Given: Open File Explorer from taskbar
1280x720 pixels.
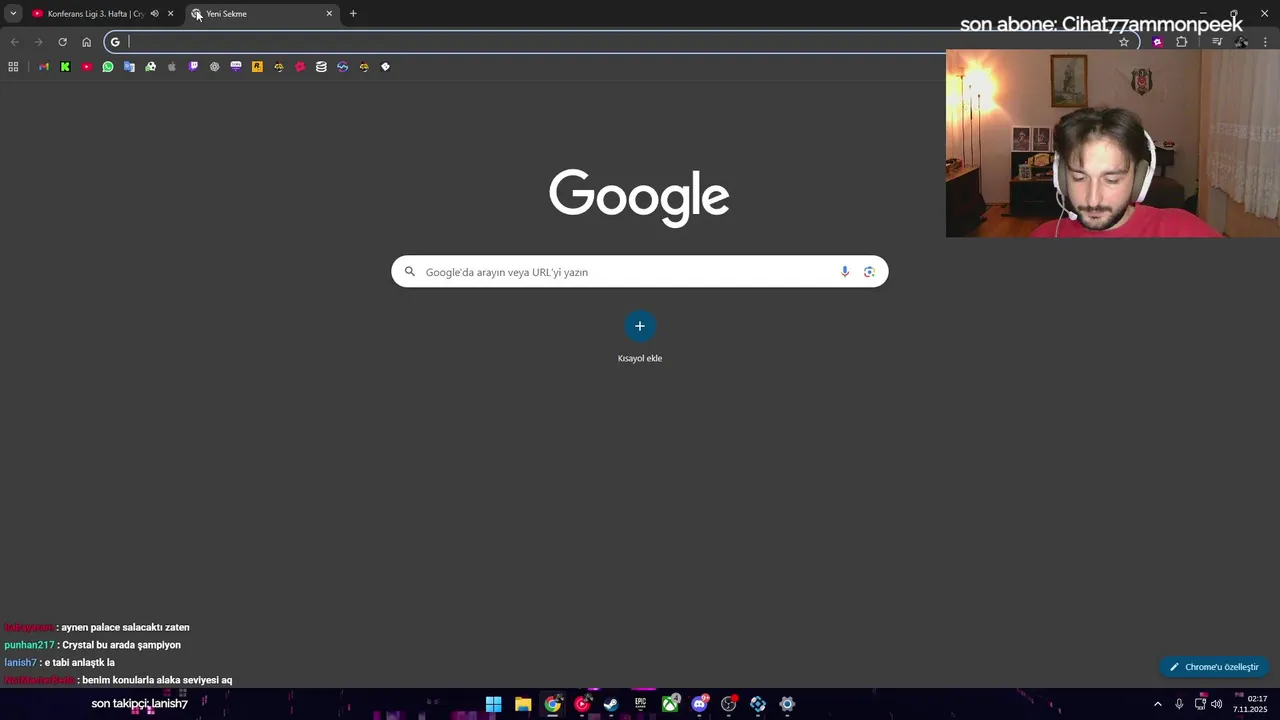Looking at the screenshot, I should tap(523, 704).
